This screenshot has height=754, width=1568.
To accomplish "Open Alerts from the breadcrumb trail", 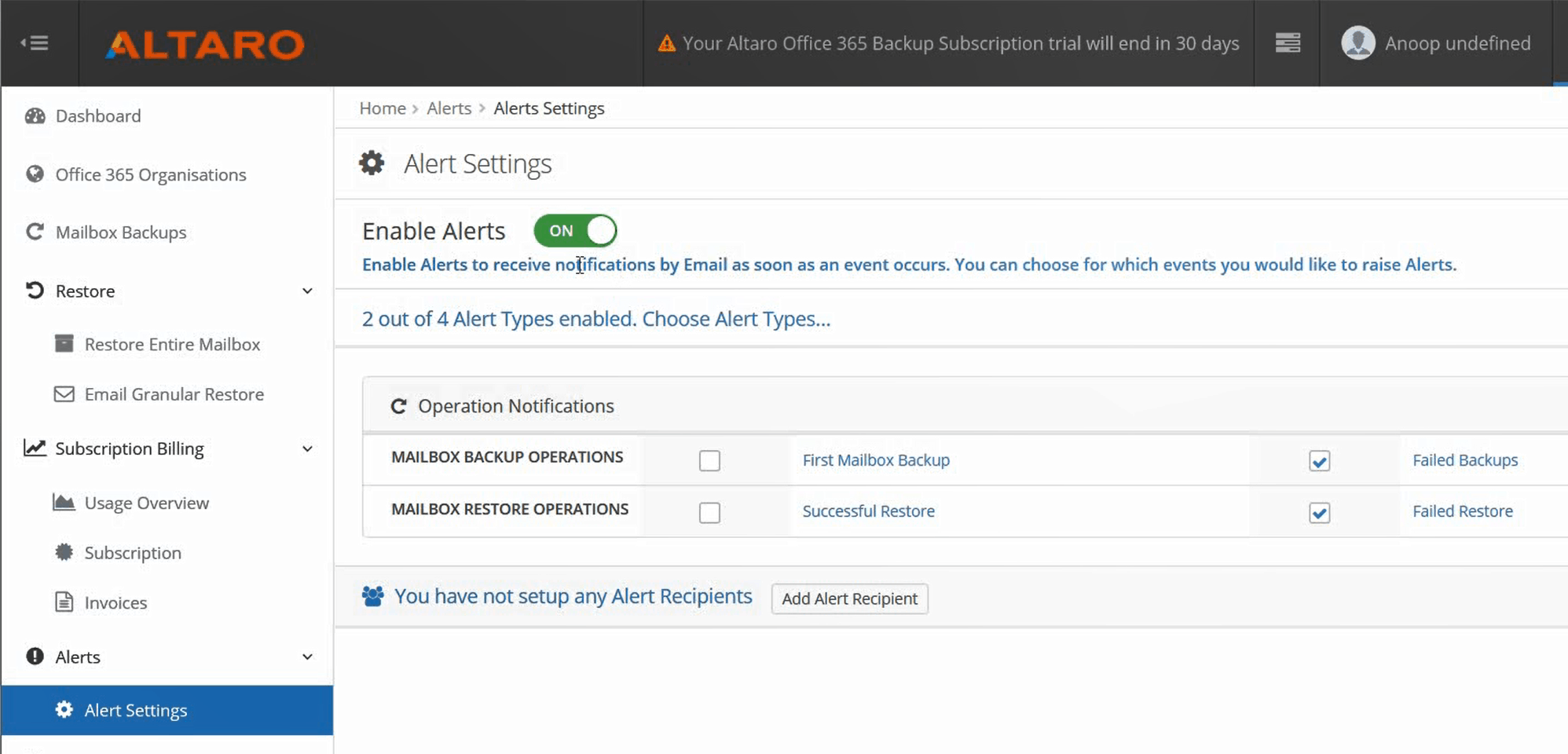I will pyautogui.click(x=449, y=108).
